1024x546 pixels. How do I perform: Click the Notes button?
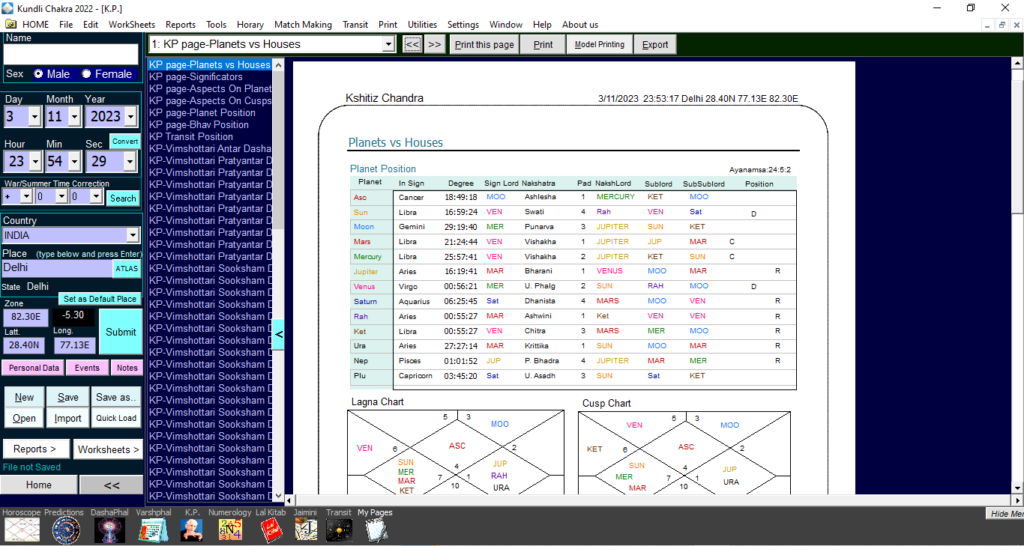[127, 368]
